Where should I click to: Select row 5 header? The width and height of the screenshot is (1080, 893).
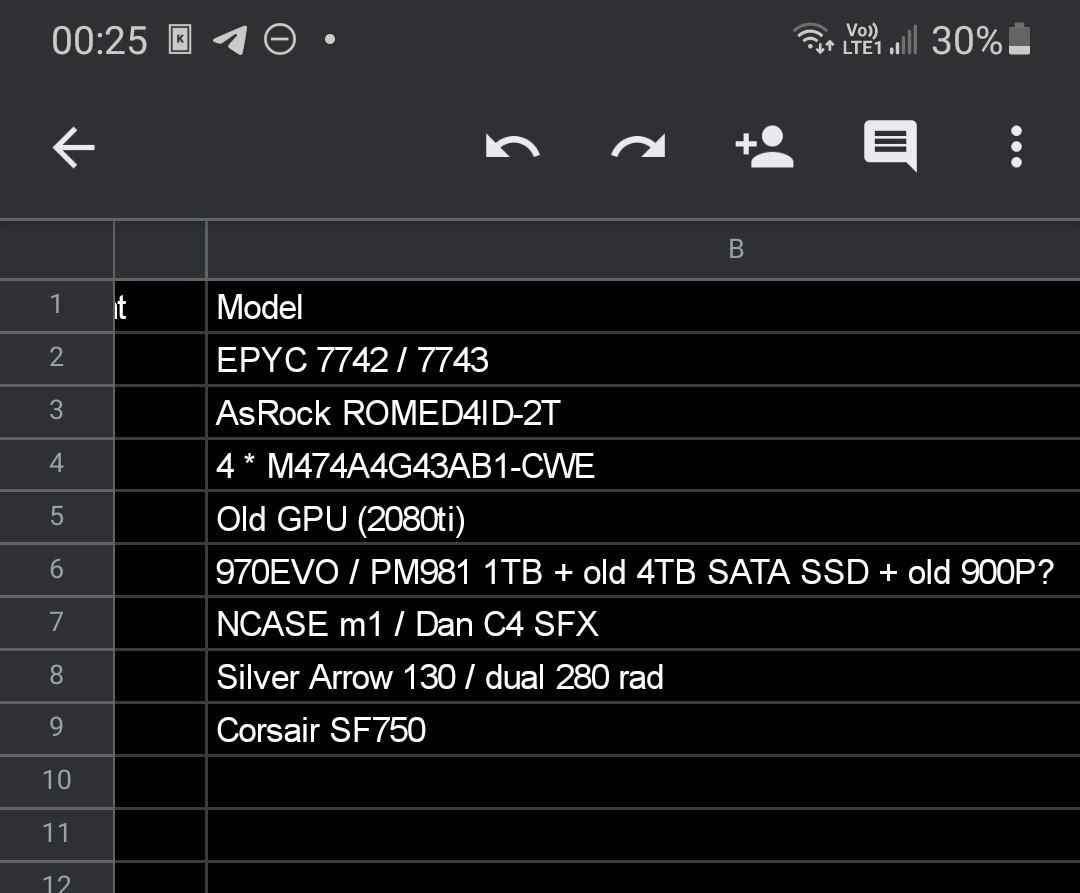point(56,517)
